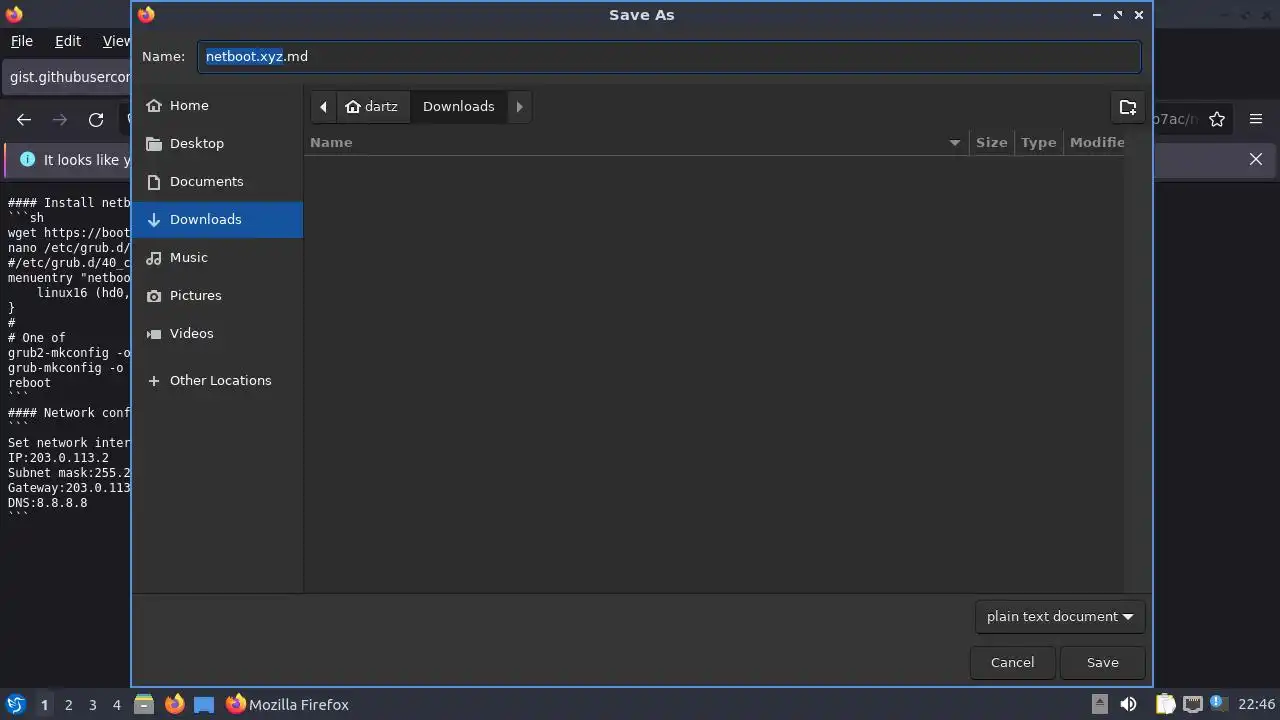
Task: Click Downloads in the path bar
Action: (458, 106)
